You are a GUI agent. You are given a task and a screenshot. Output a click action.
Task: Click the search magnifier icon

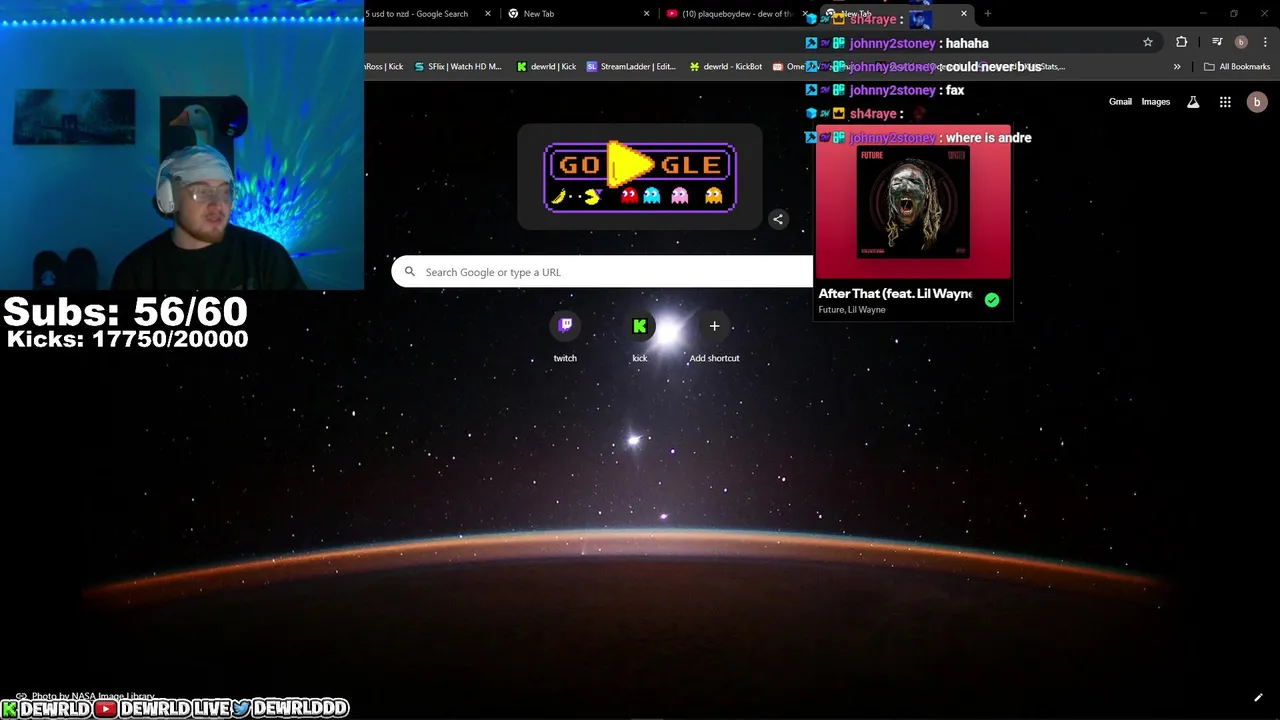[x=409, y=271]
